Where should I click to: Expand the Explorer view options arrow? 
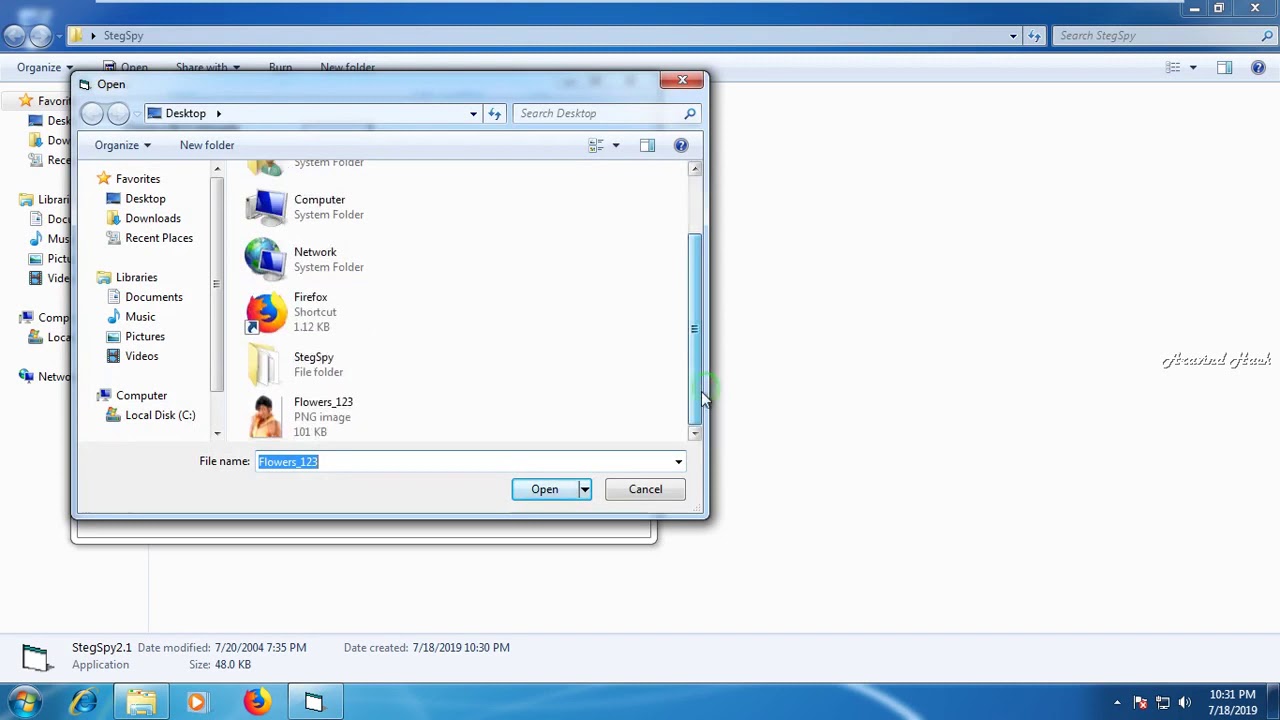click(x=1193, y=67)
